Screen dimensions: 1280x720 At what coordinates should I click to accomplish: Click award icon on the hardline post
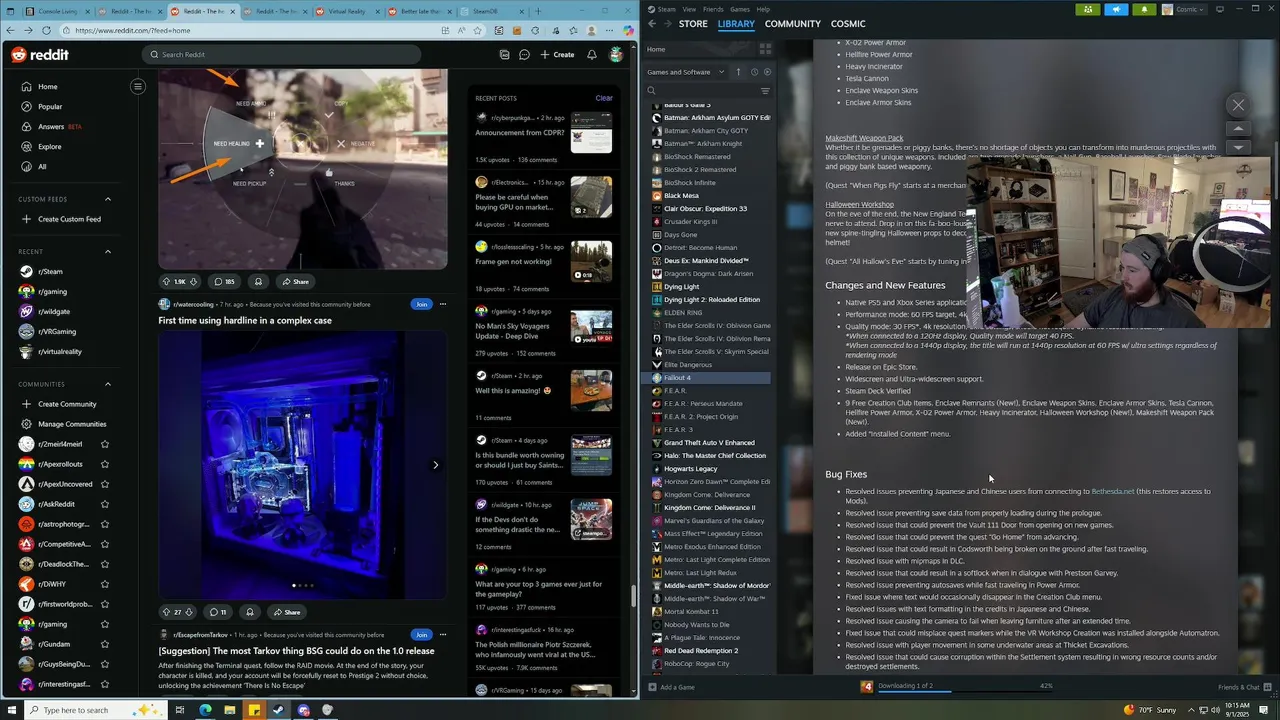coord(250,612)
